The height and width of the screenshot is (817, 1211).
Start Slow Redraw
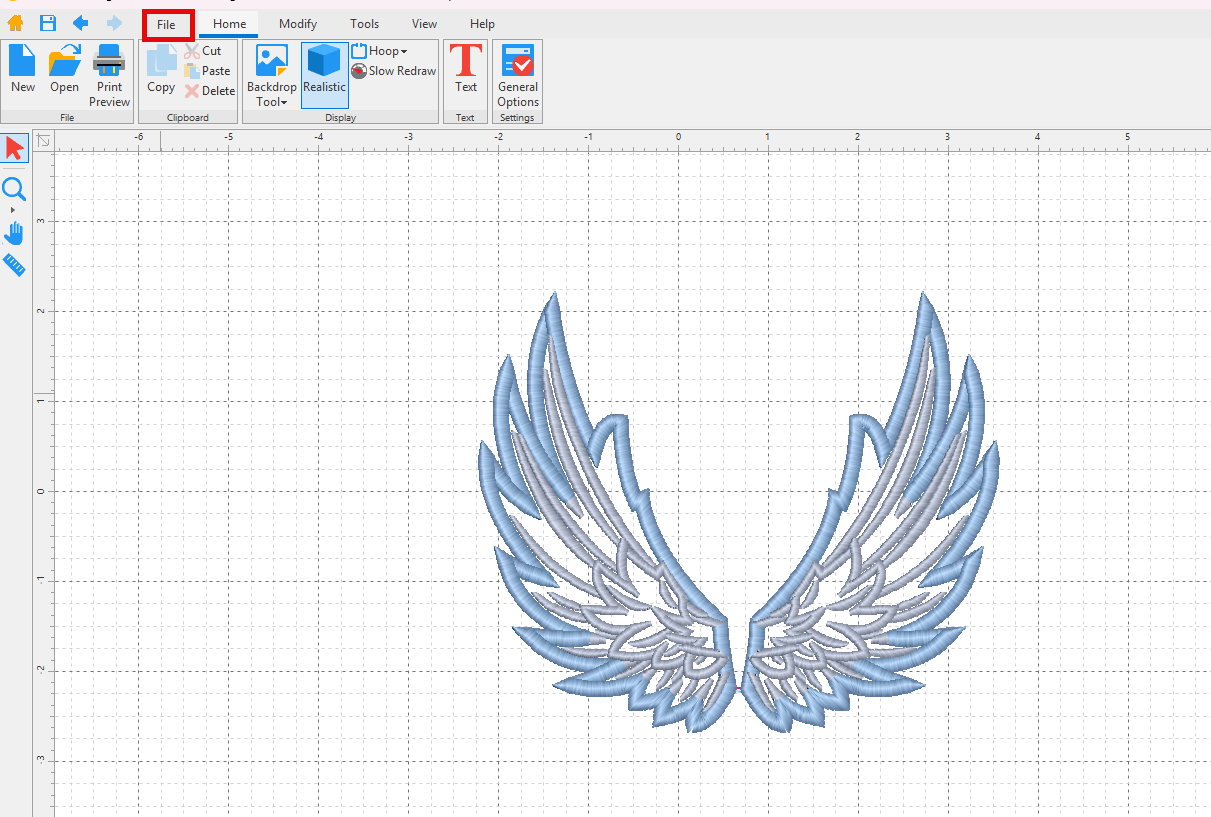[394, 71]
